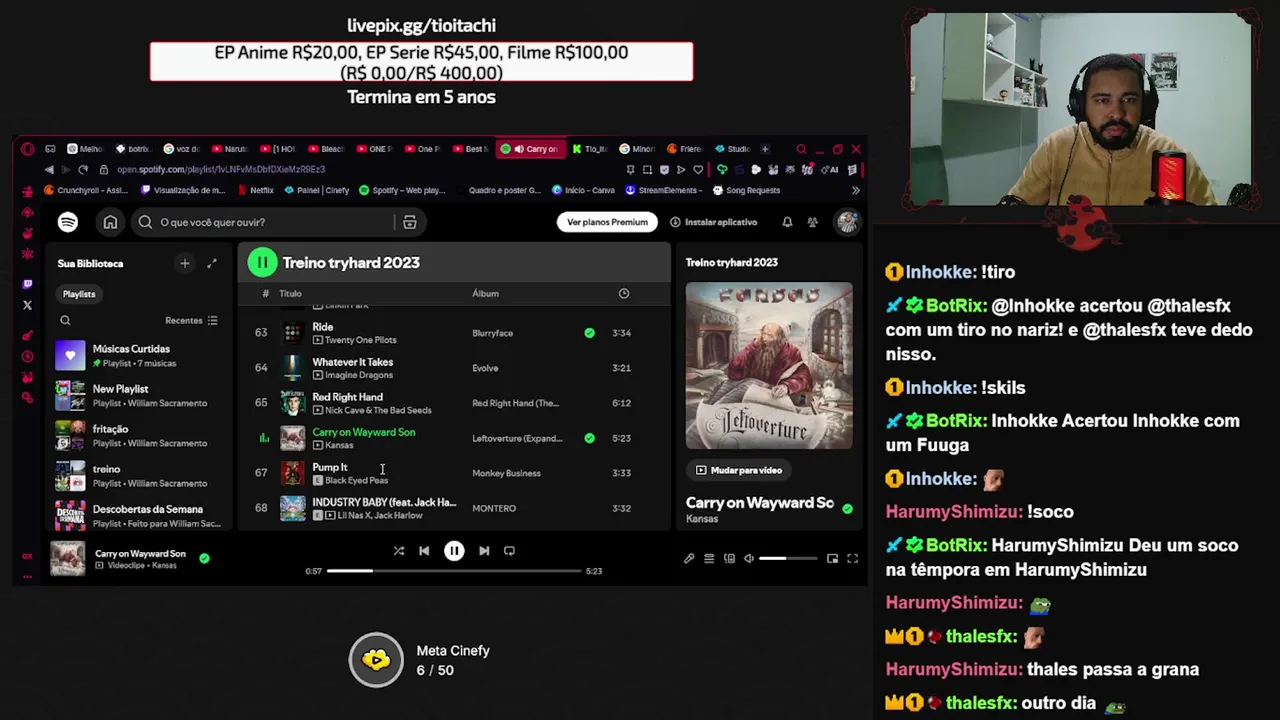Click plus to create playlist in library
This screenshot has height=720, width=1280.
click(x=184, y=263)
